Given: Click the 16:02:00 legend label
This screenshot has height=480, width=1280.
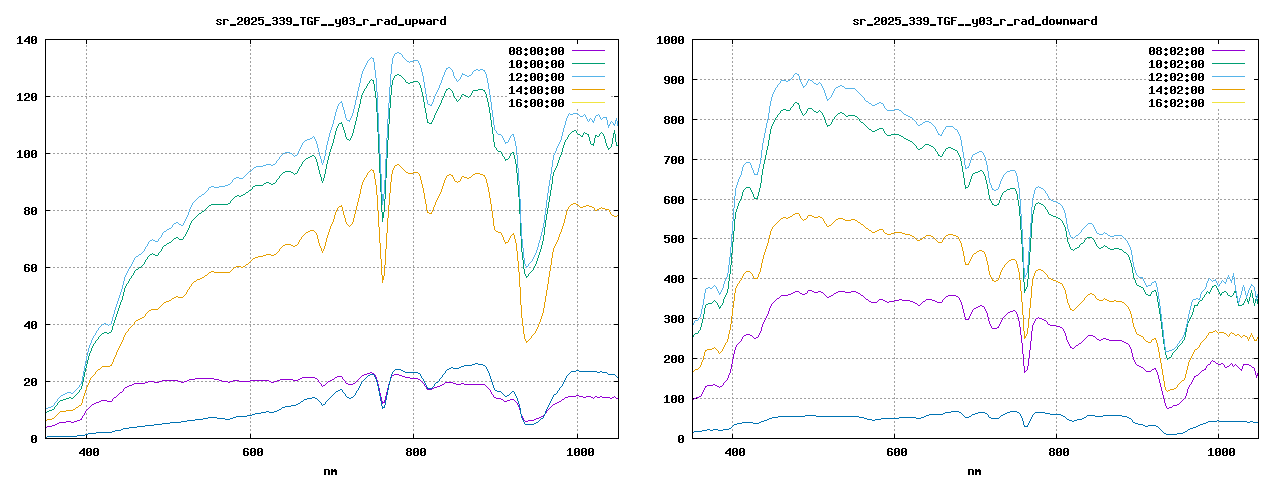Looking at the screenshot, I should (x=1176, y=103).
